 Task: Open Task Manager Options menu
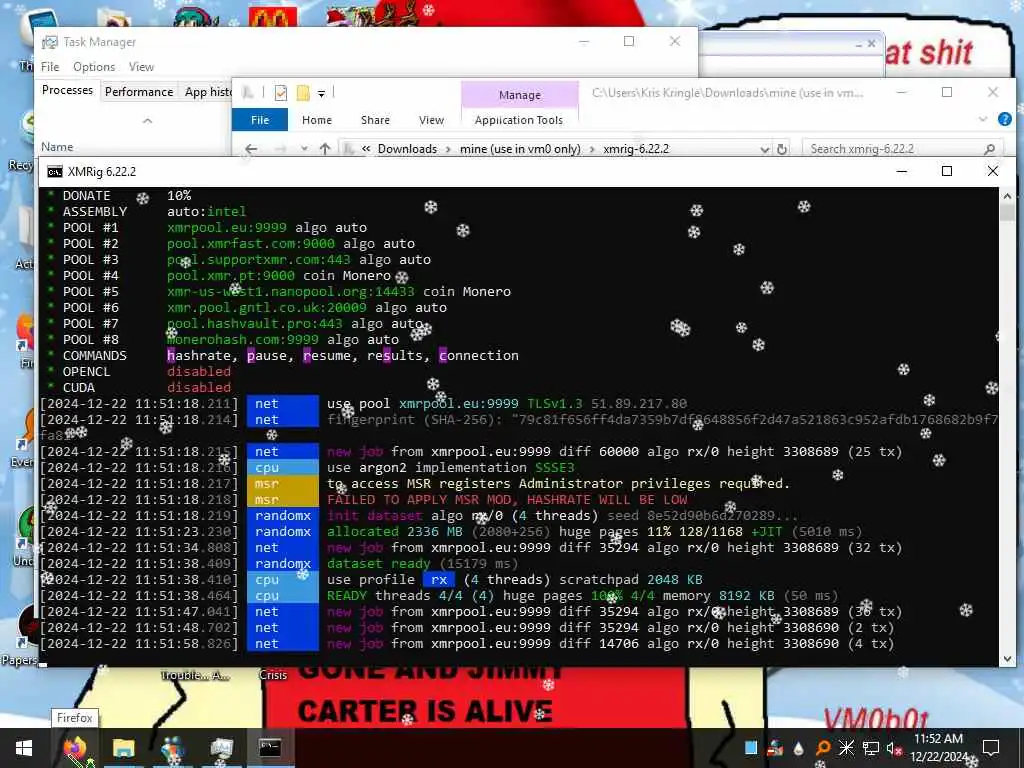[x=94, y=67]
